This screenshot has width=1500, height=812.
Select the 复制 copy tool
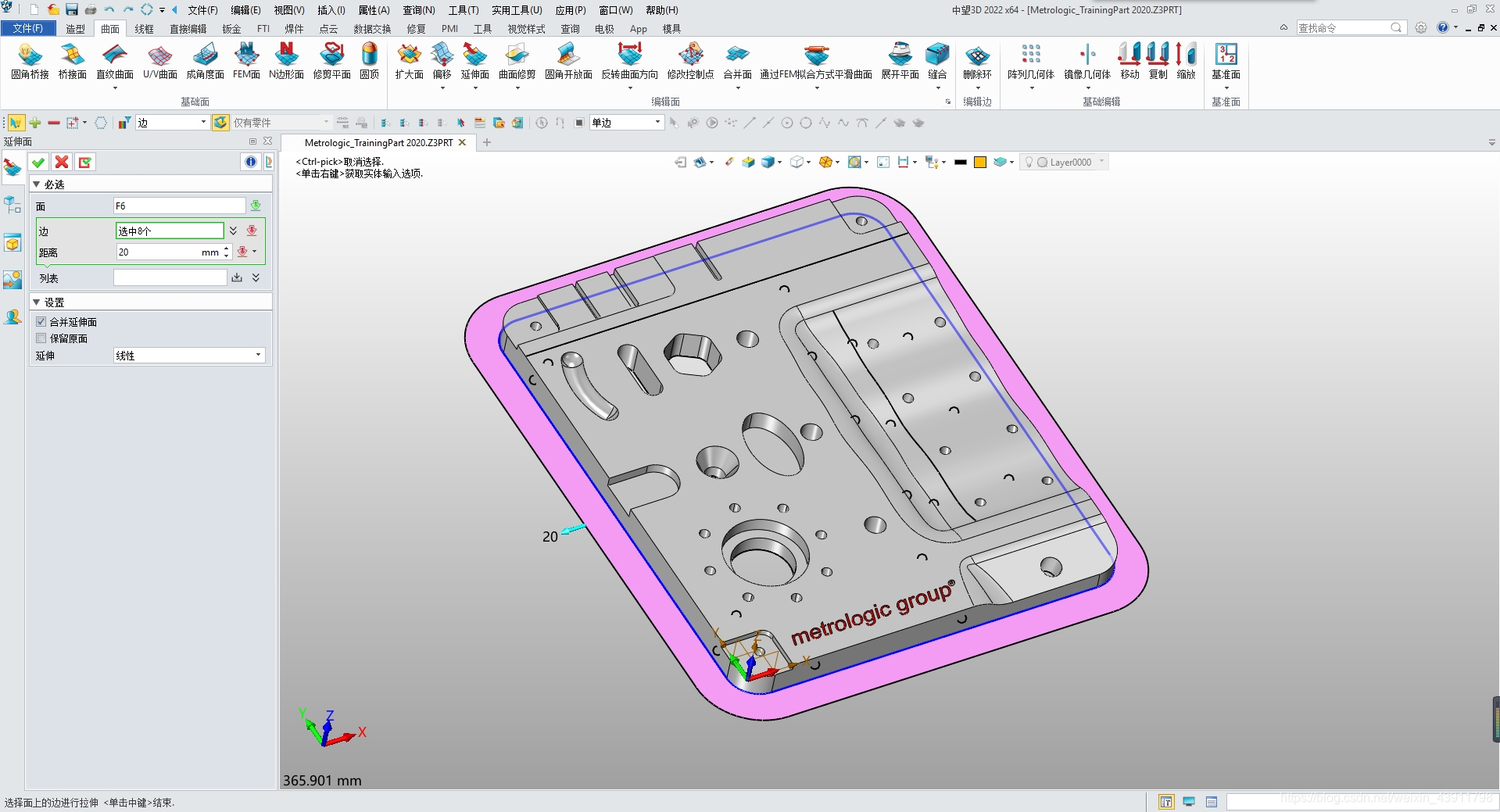click(1158, 61)
